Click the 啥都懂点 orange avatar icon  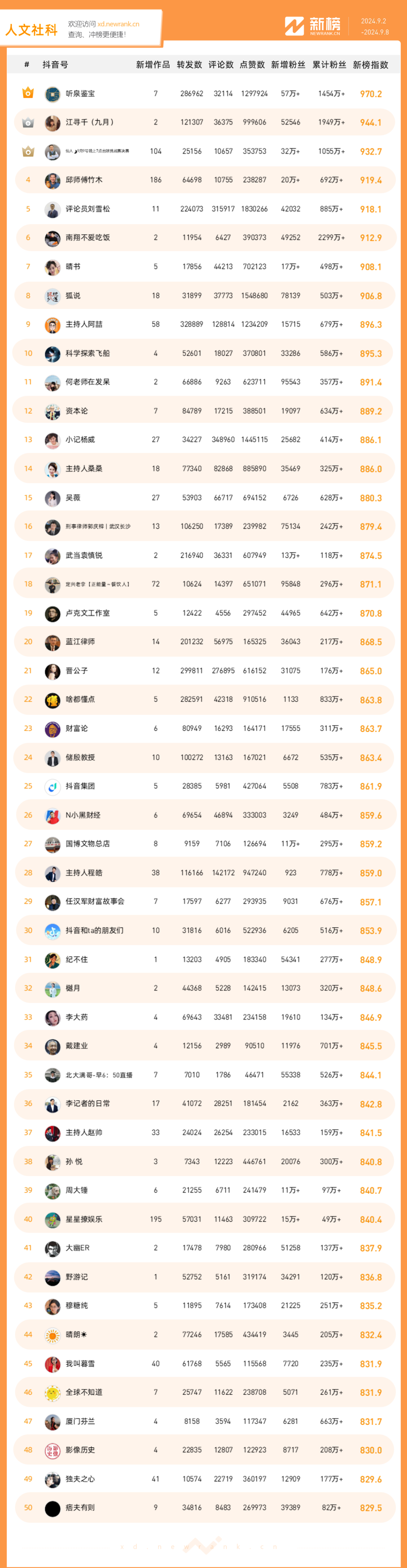coord(52,700)
